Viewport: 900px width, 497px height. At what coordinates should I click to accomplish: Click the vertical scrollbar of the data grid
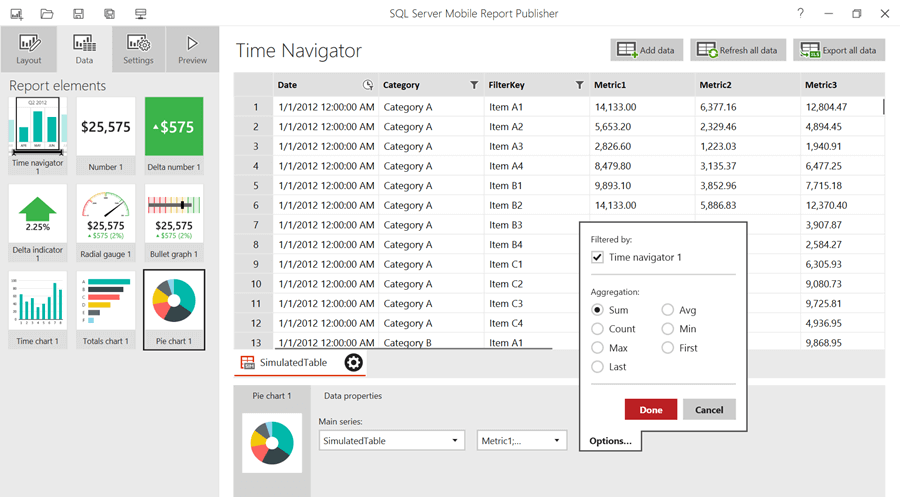click(x=883, y=107)
